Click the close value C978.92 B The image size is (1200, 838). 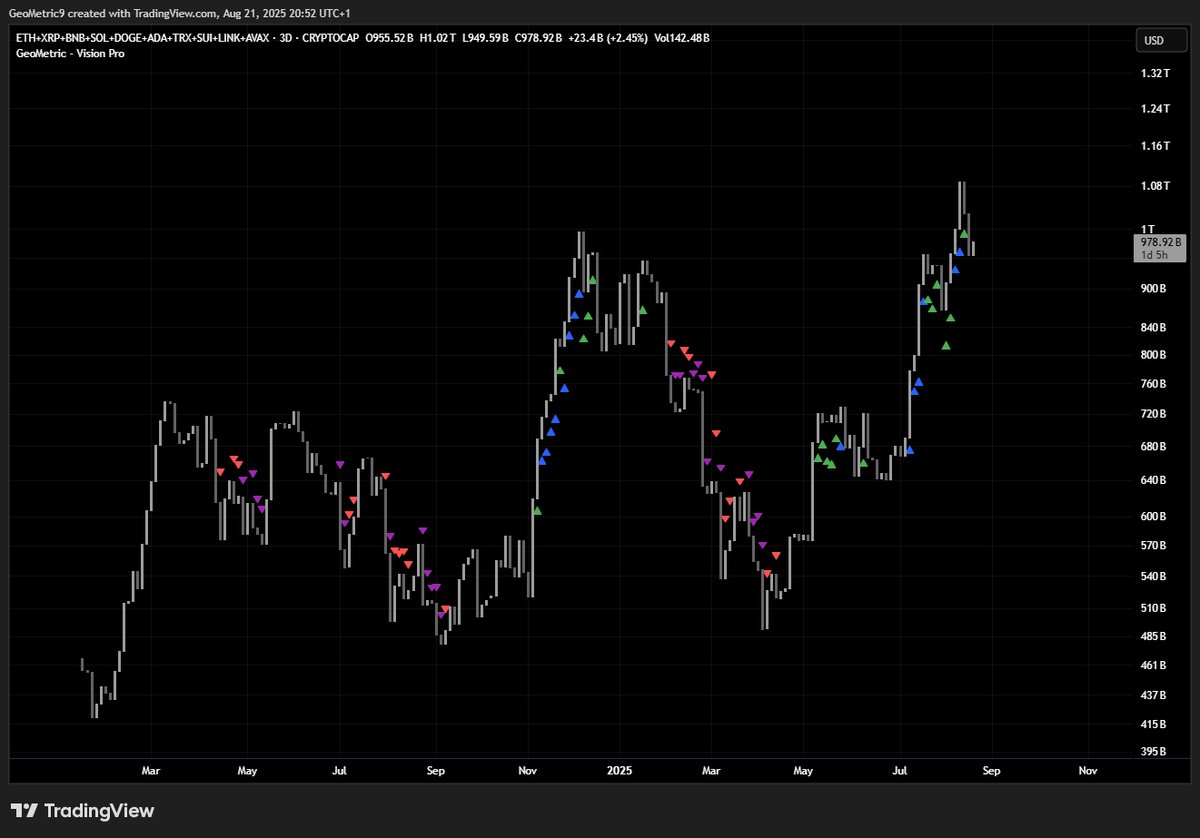[x=538, y=38]
